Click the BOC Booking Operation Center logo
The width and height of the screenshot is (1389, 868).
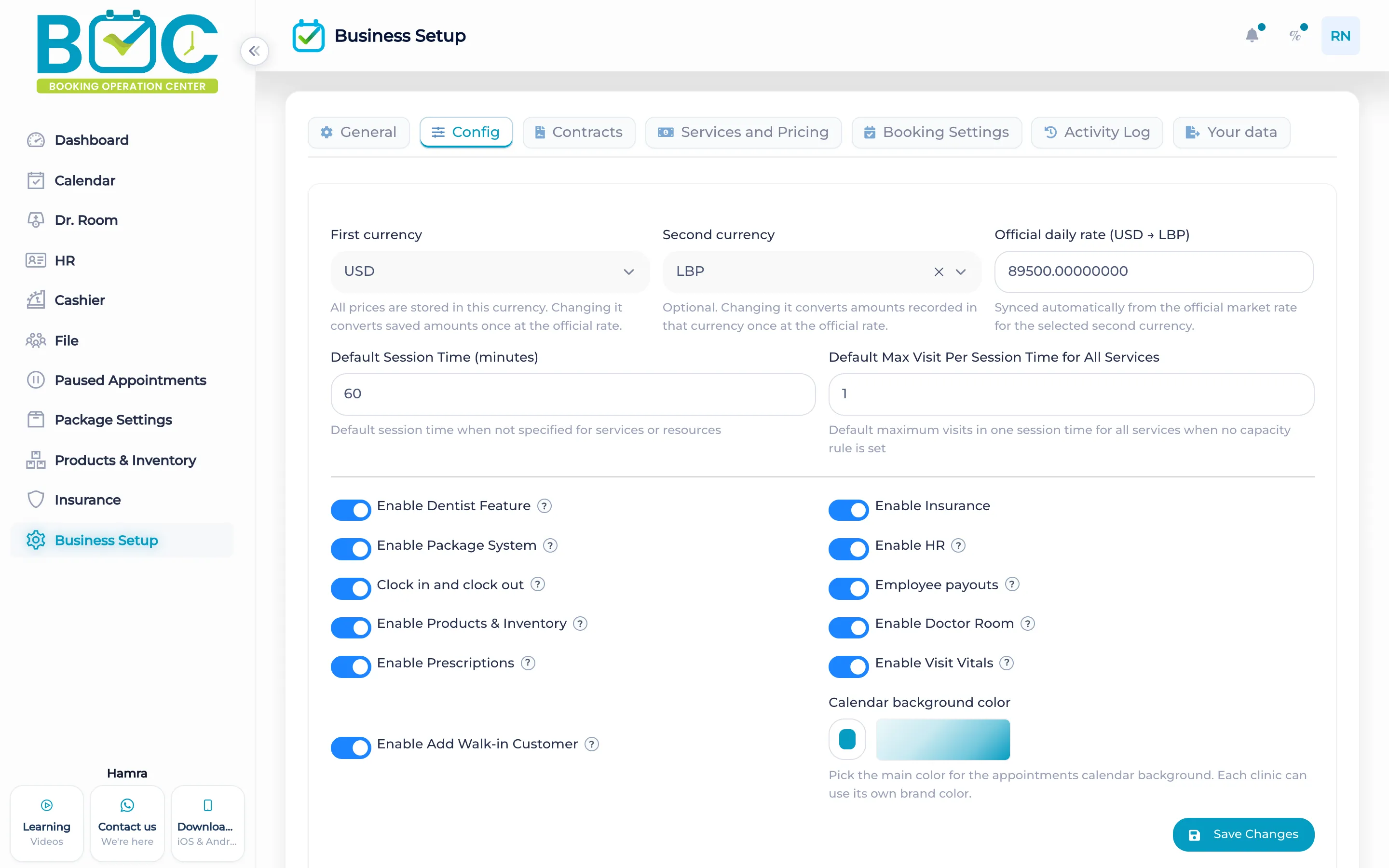pyautogui.click(x=127, y=51)
